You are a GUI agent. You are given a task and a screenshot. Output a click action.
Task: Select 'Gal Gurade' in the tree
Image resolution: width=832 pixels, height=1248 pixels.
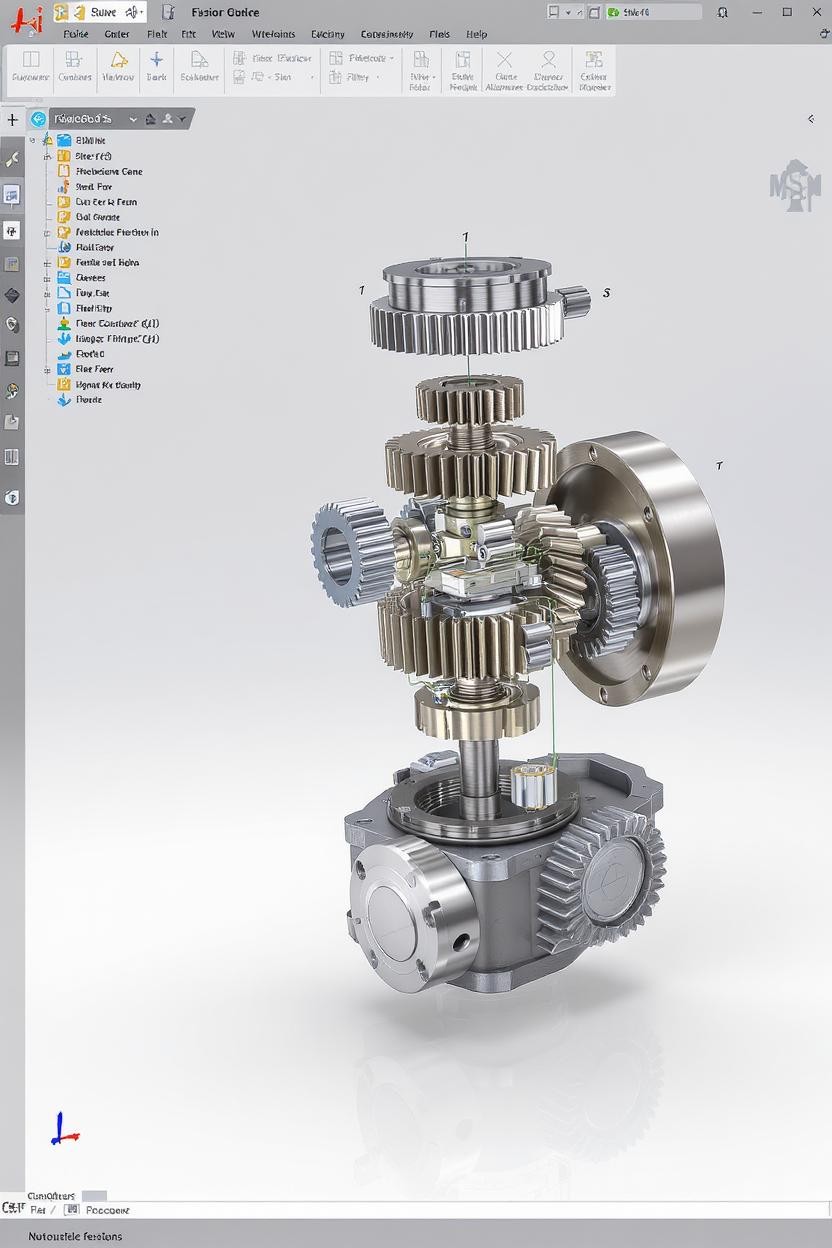[98, 217]
